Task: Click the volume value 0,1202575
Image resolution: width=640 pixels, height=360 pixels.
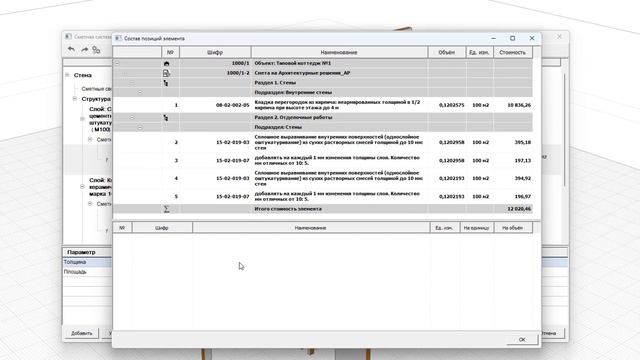Action: click(x=451, y=105)
